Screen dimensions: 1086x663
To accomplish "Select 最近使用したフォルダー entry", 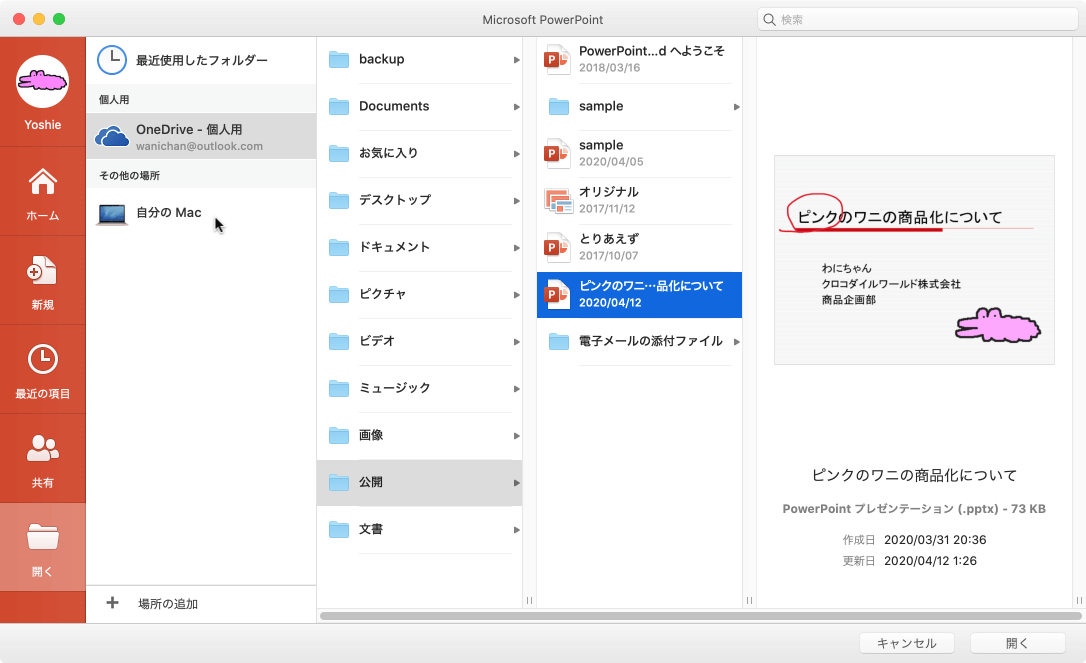I will 201,60.
